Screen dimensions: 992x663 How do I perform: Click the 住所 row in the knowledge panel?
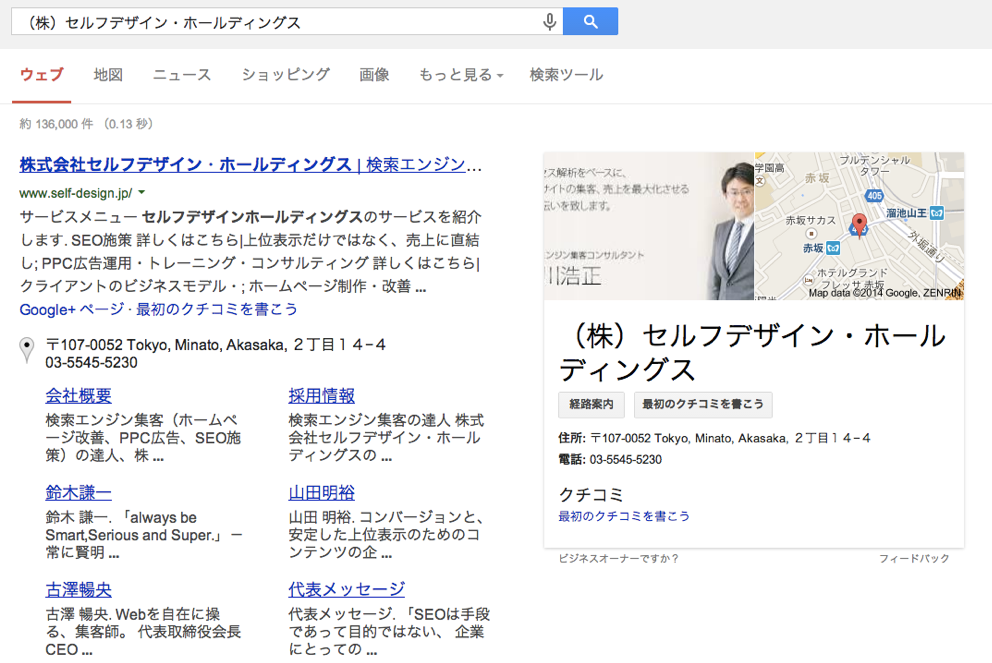714,438
